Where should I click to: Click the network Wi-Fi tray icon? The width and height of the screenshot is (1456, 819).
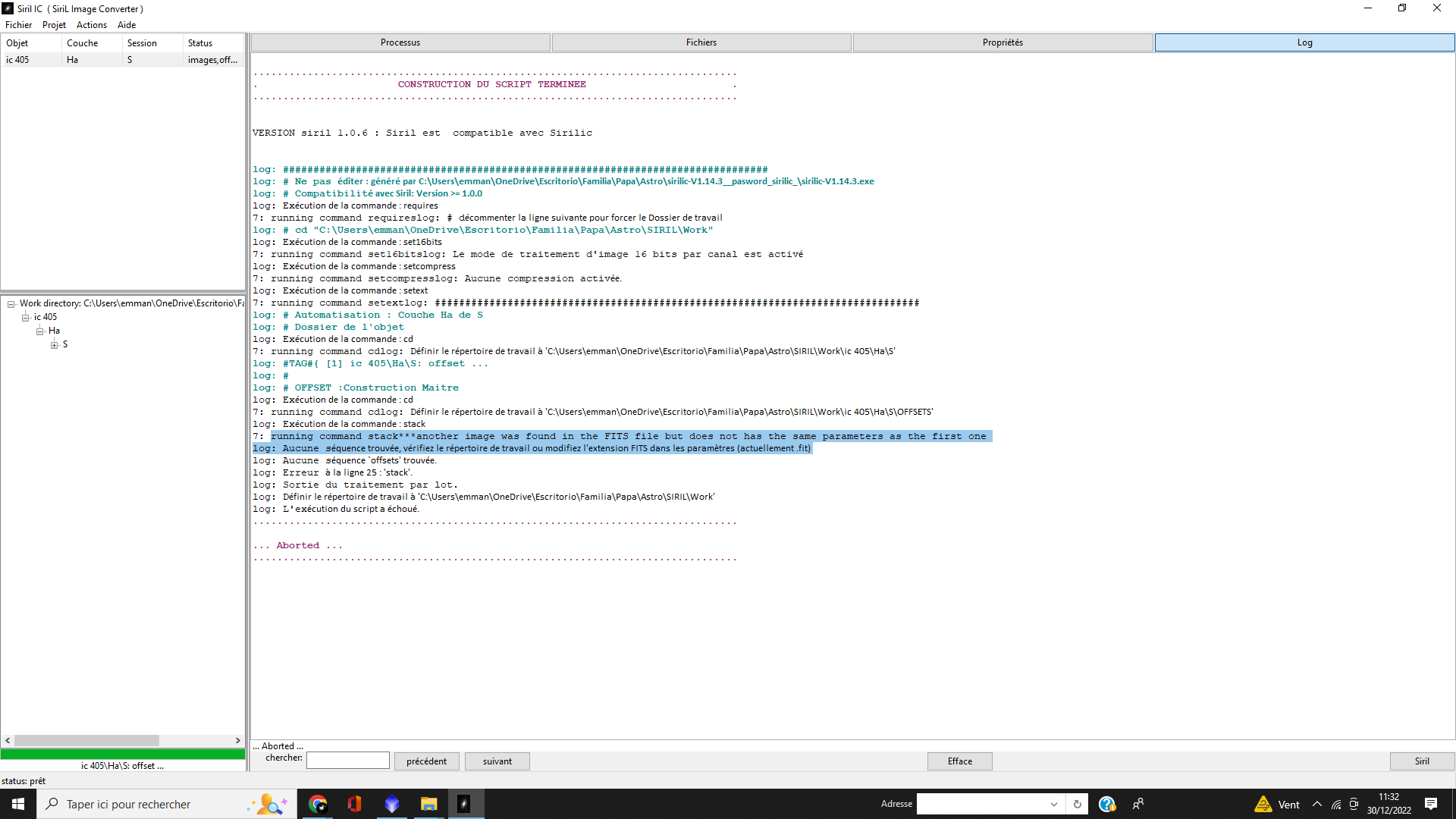tap(1336, 805)
